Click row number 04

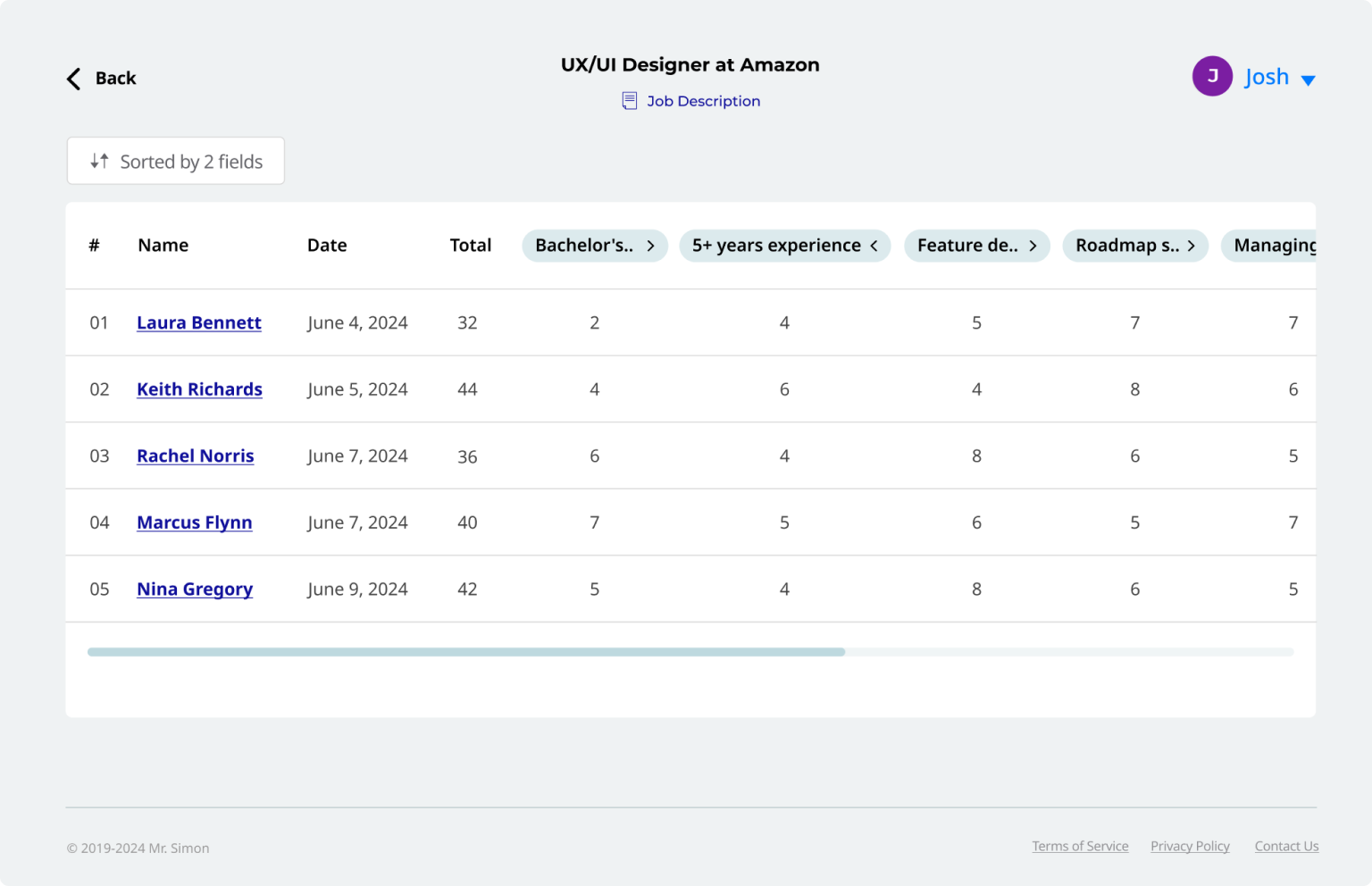99,522
